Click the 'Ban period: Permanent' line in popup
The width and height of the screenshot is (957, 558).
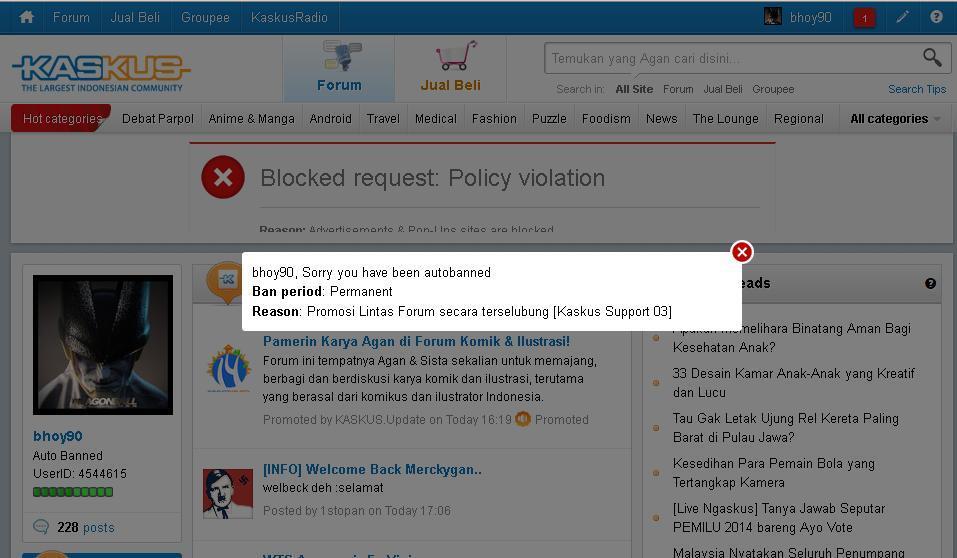(x=322, y=292)
